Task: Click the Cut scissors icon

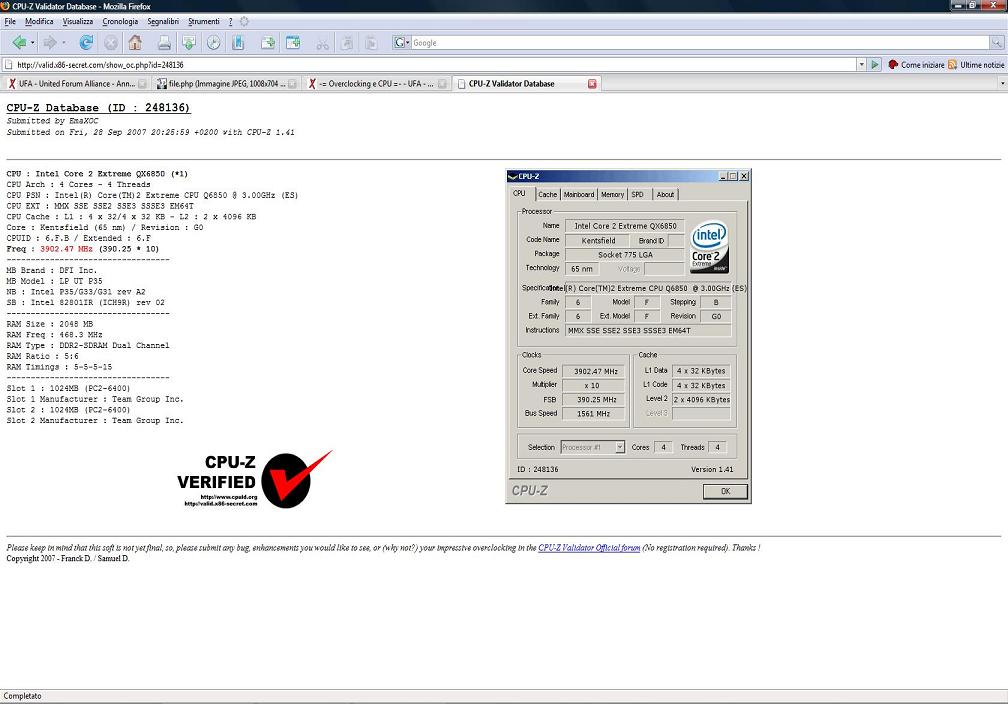Action: tap(323, 42)
